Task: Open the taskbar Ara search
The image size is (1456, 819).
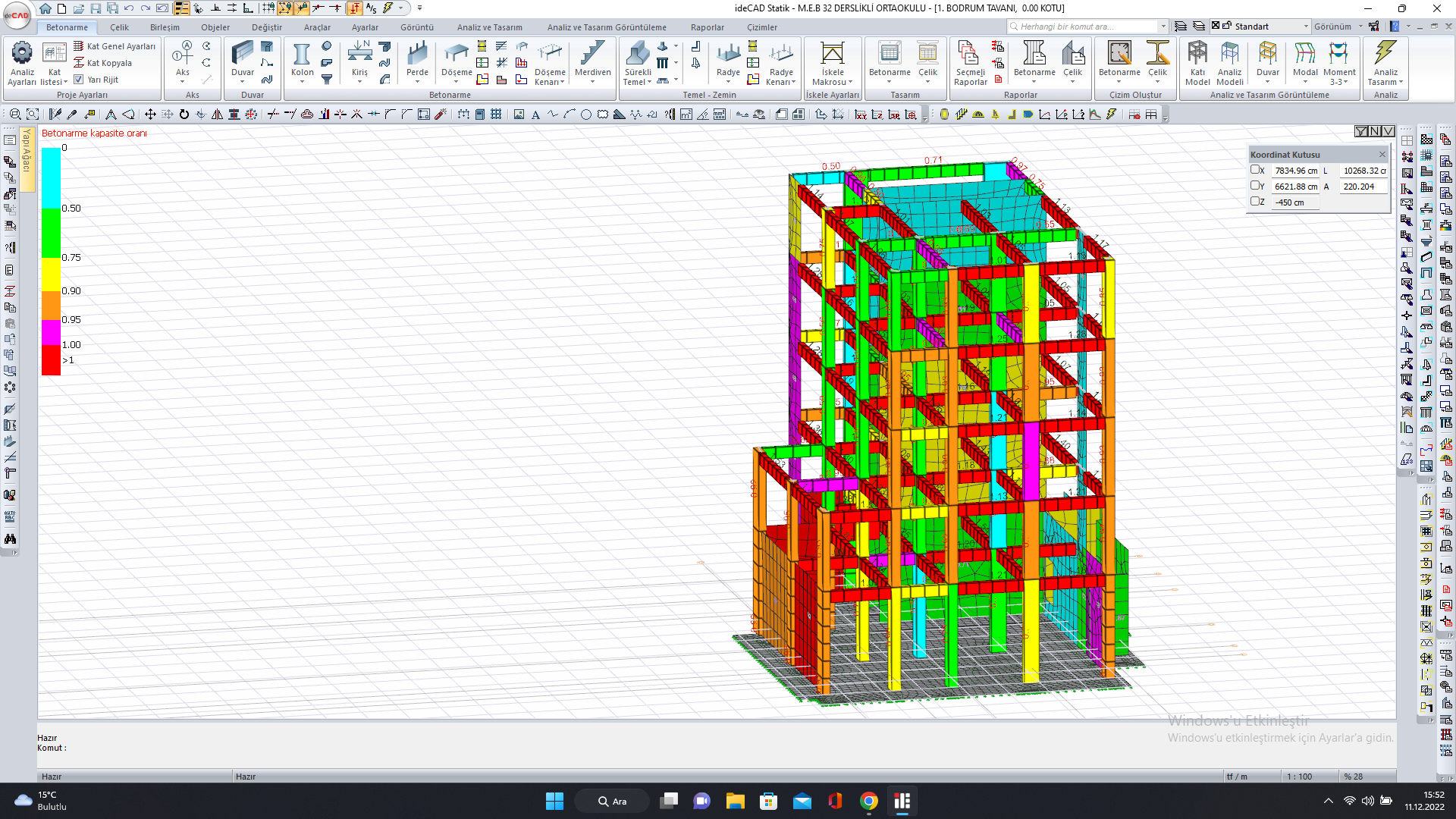Action: click(611, 802)
